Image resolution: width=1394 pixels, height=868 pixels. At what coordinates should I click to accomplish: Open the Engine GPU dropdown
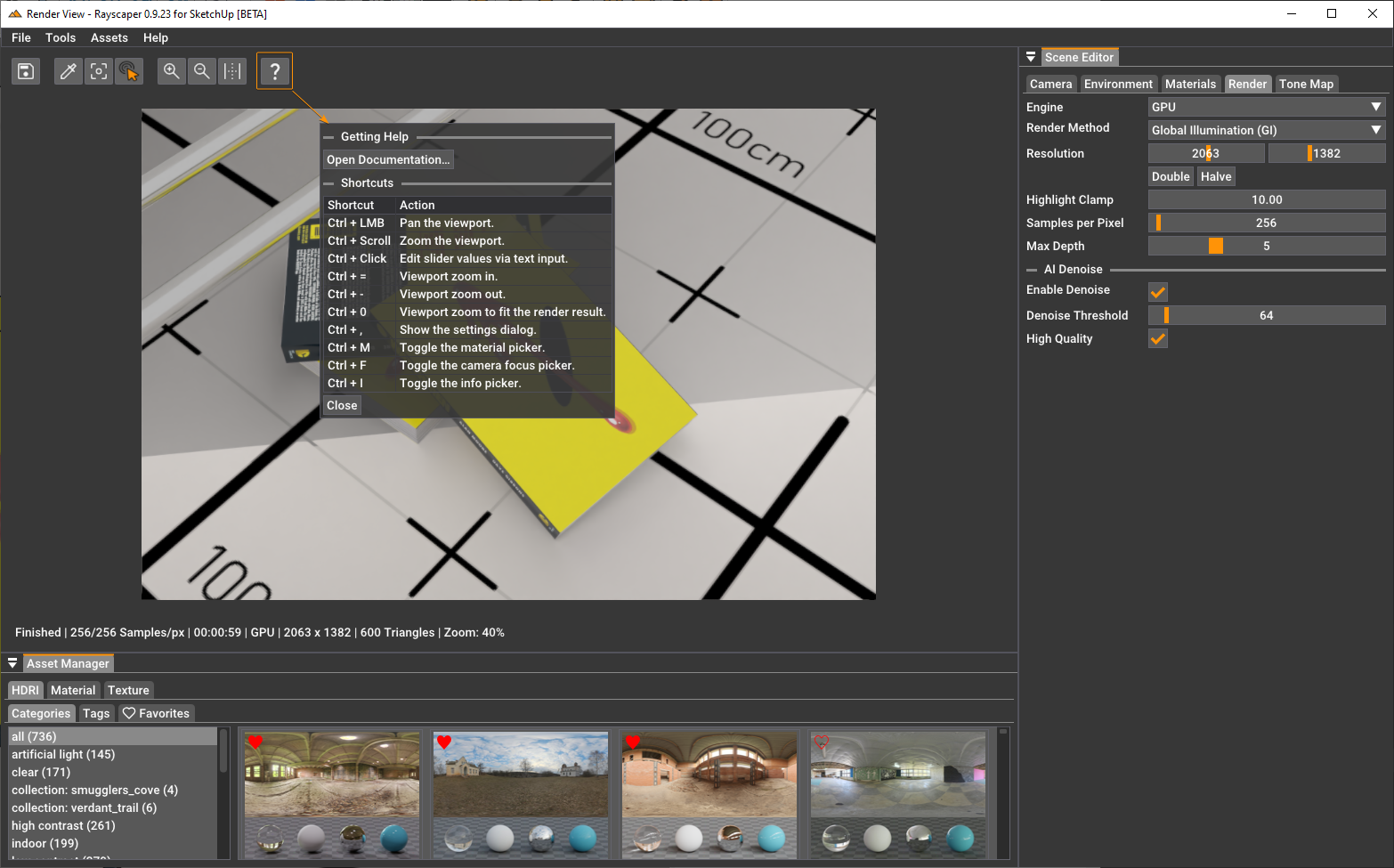[1267, 107]
